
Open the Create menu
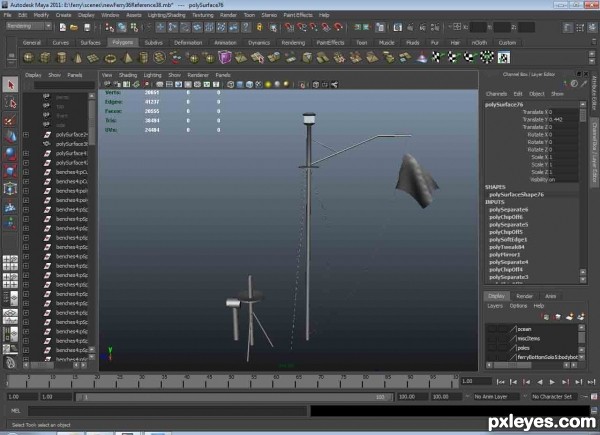64,15
